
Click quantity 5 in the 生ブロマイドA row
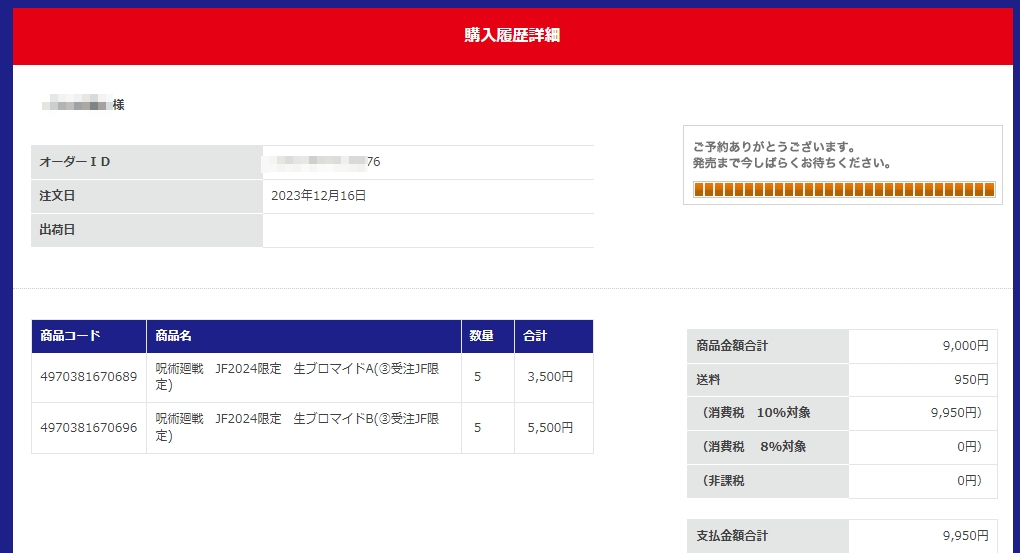point(477,377)
